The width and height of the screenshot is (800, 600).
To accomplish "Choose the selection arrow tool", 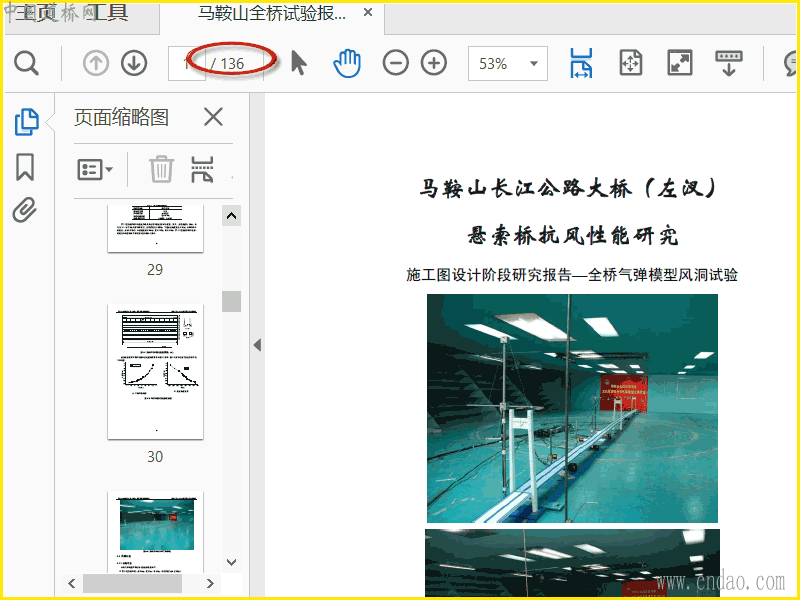I will coord(299,63).
